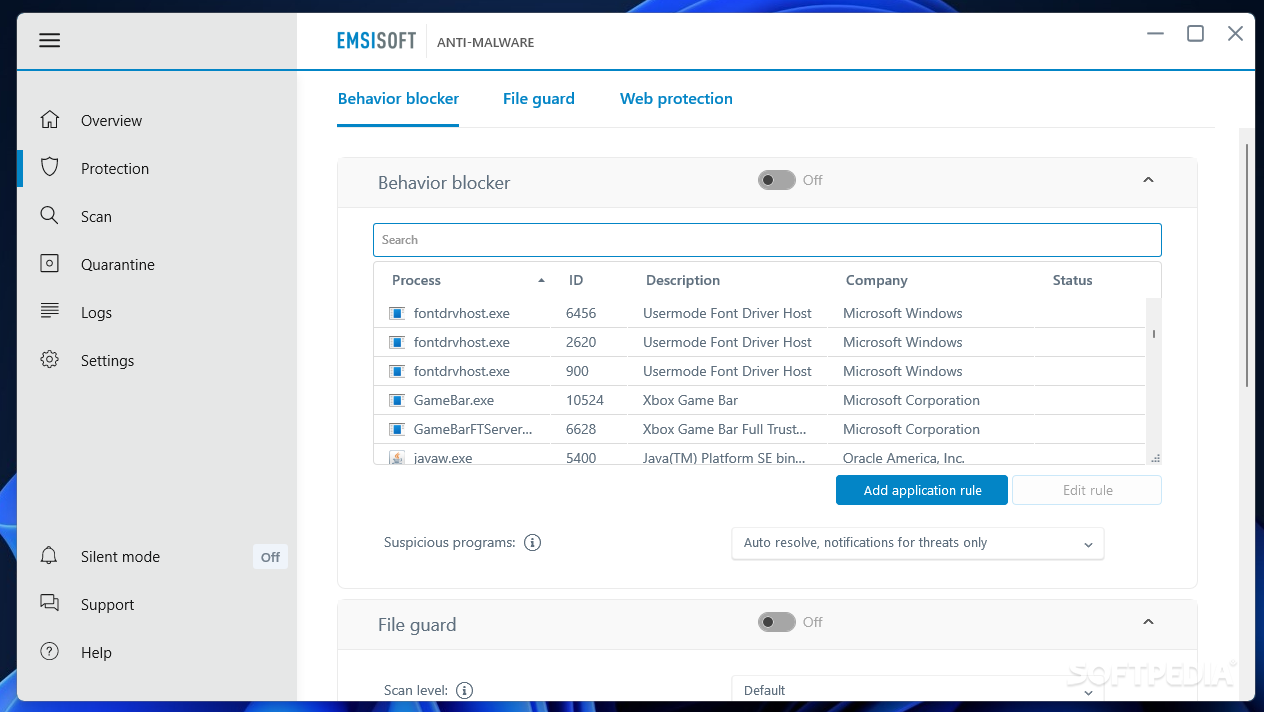Click the Silent mode bell icon
This screenshot has height=712, width=1264.
click(49, 555)
